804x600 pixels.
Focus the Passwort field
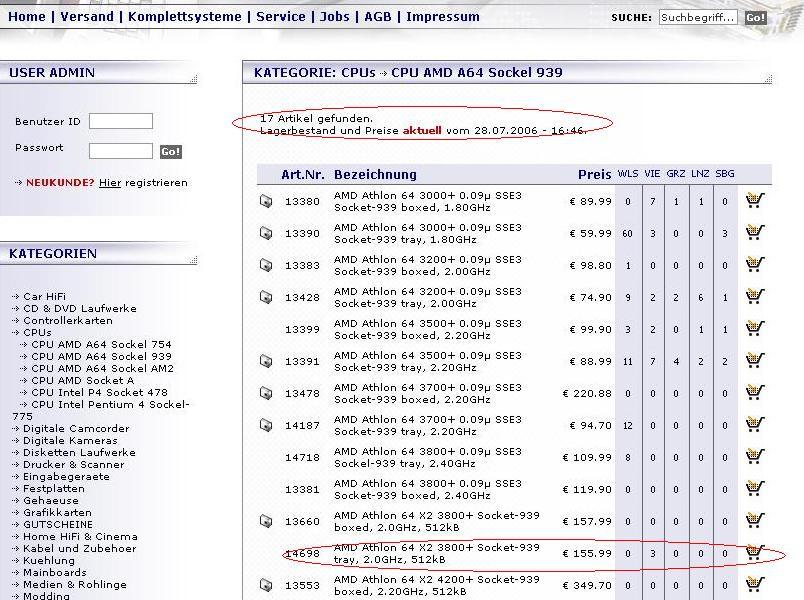pyautogui.click(x=120, y=151)
